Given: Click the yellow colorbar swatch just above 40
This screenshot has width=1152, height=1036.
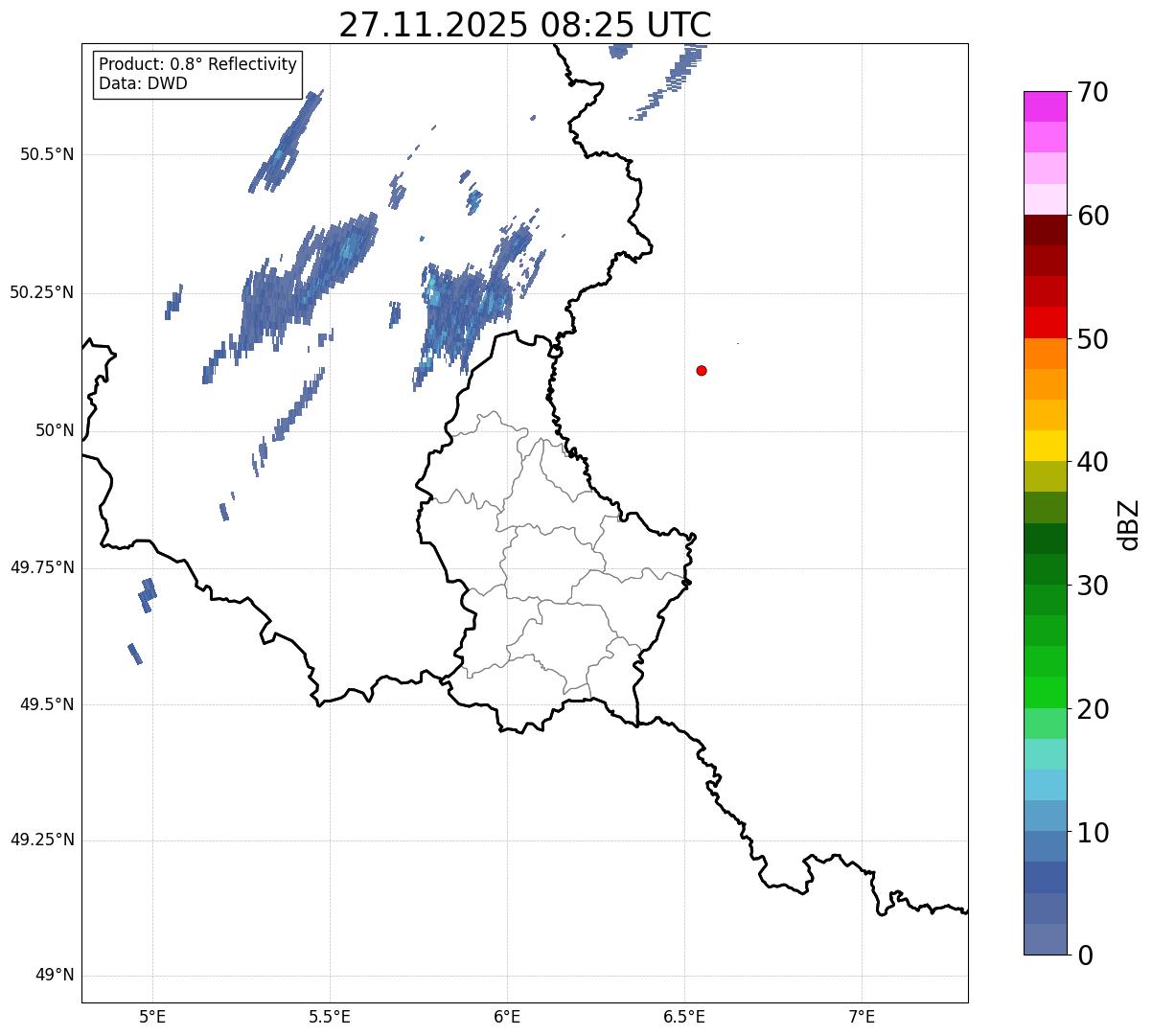Looking at the screenshot, I should [x=1045, y=446].
